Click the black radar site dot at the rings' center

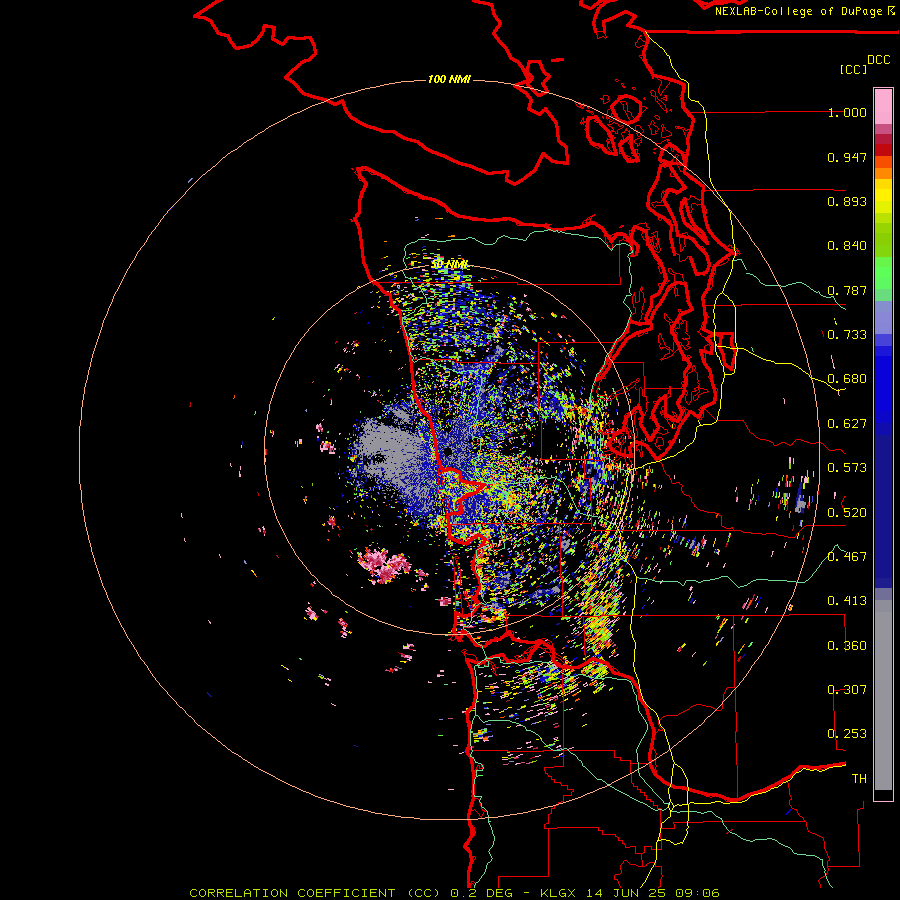coord(448,452)
